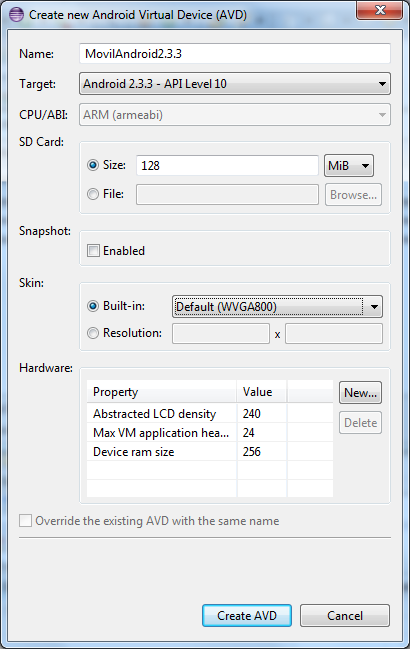Select the Abstracted LCD density row
410x649 pixels.
(x=210, y=413)
